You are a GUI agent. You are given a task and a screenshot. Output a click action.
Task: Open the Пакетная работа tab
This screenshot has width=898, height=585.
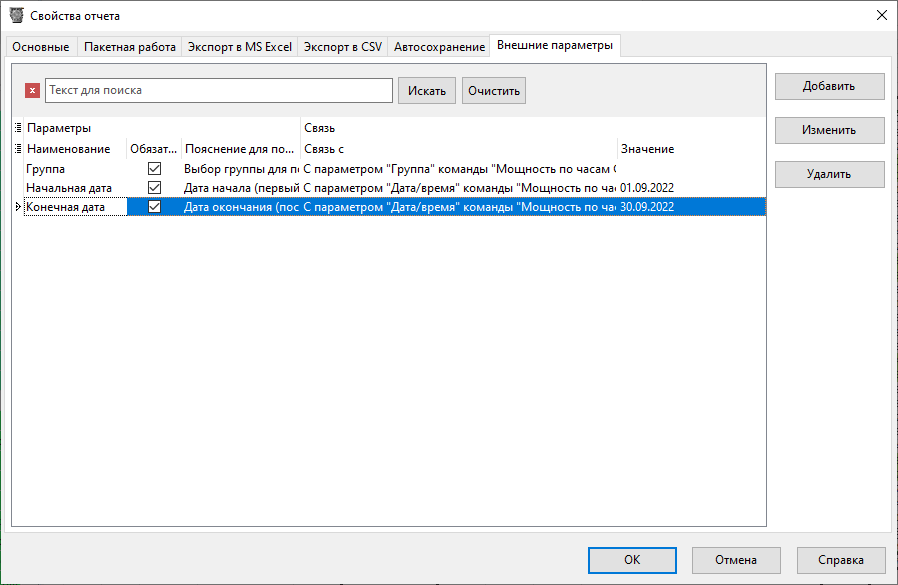tap(130, 47)
